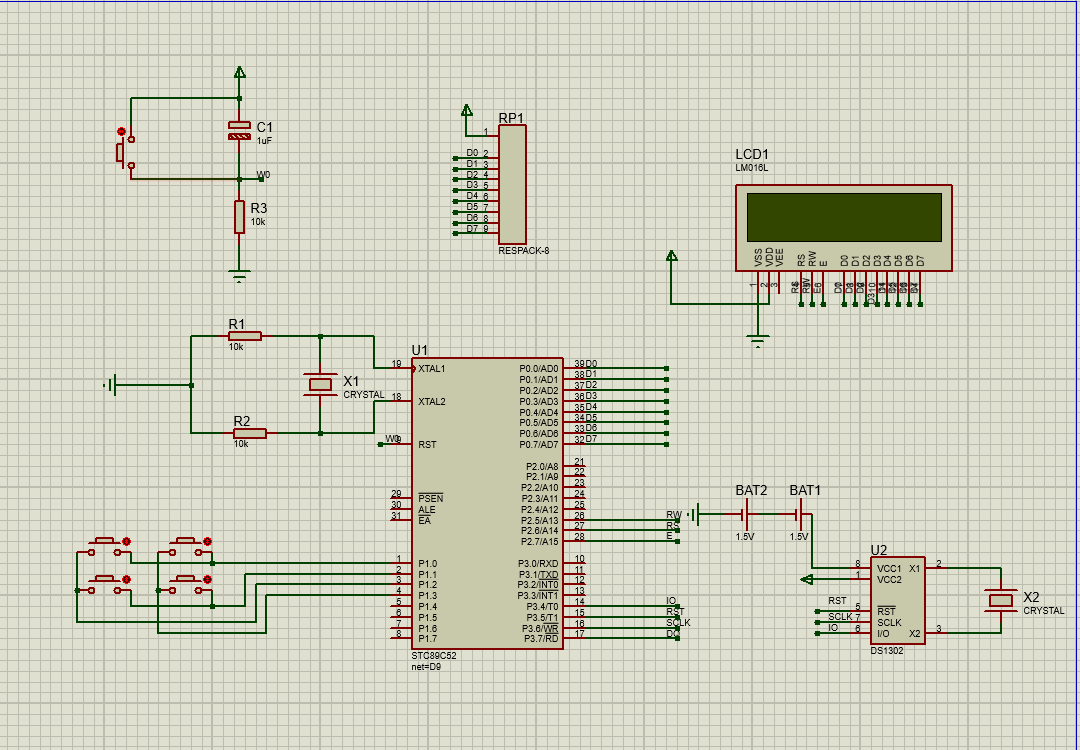Viewport: 1080px width, 750px height.
Task: Select the X2 crystal symbol near DS1302
Action: pos(1001,600)
